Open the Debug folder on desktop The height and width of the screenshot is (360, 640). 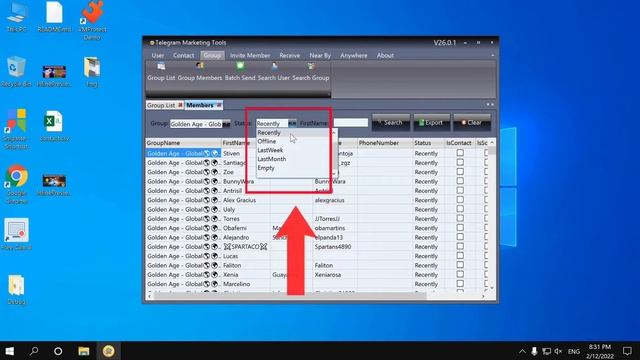16,289
